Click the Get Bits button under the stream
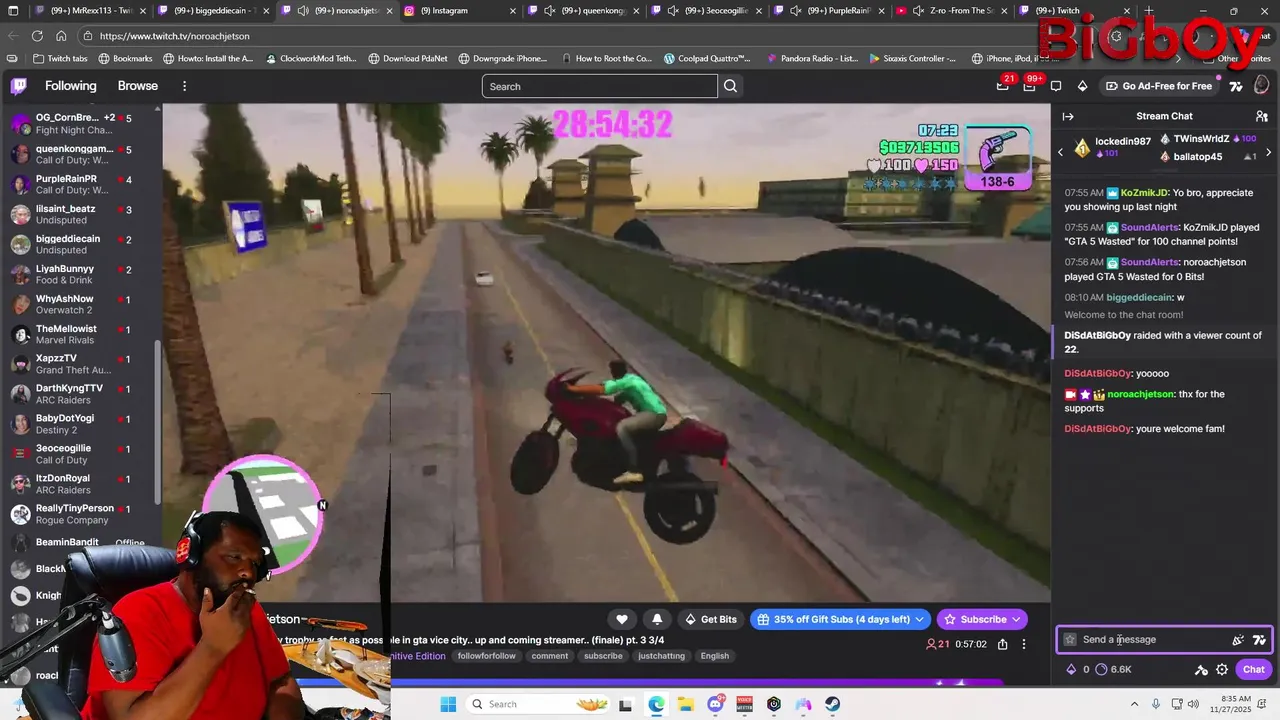This screenshot has width=1280, height=720. pos(710,619)
